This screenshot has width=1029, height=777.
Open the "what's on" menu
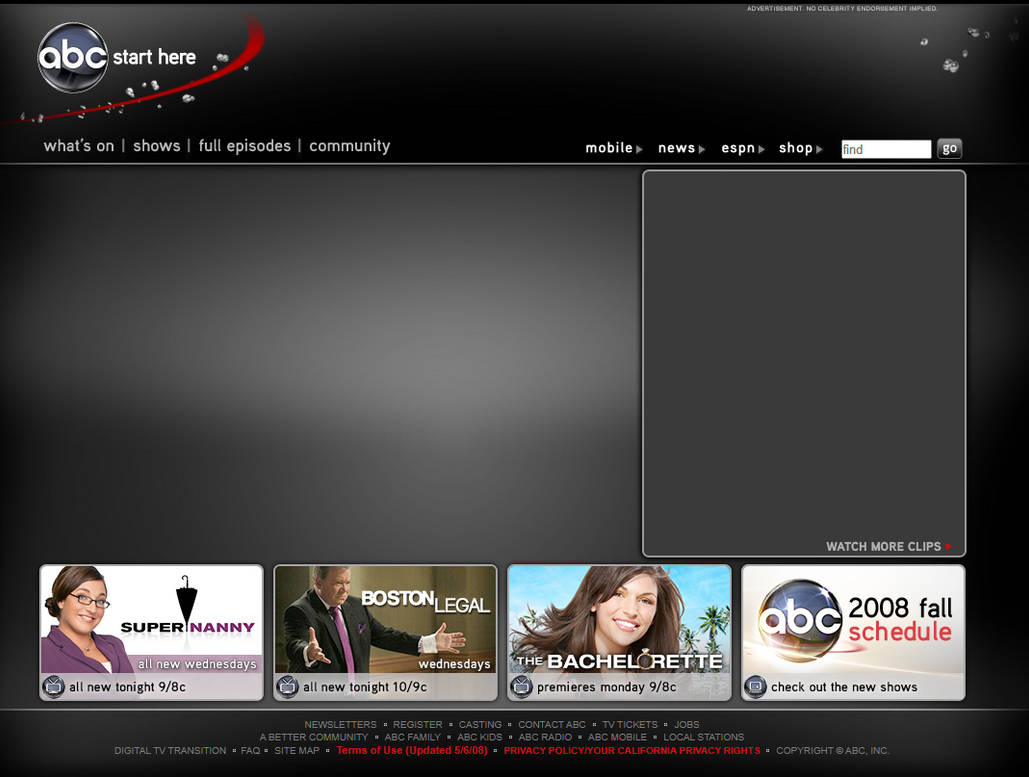point(79,146)
